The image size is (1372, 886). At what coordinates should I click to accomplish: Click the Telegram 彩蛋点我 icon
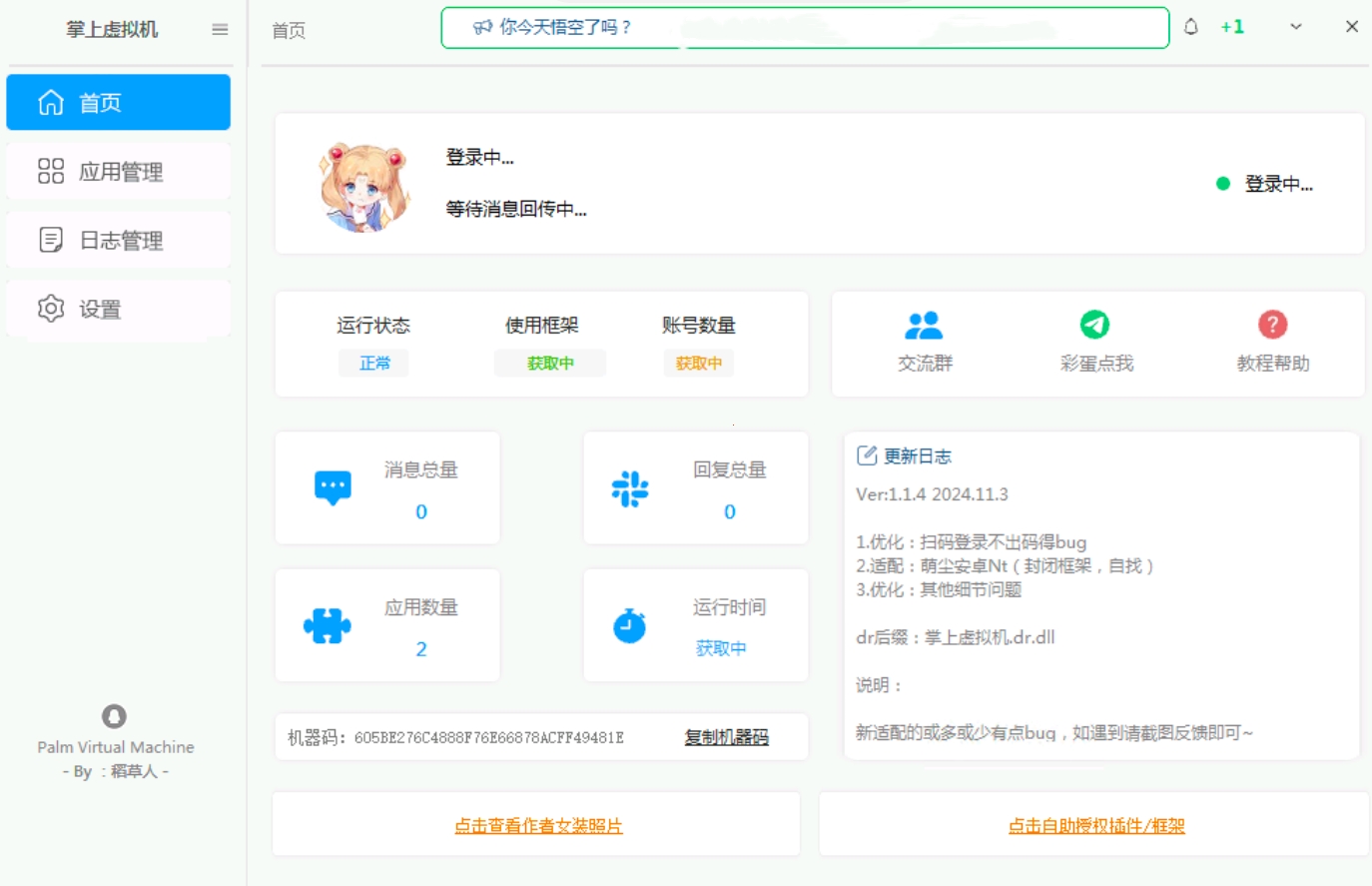tap(1094, 322)
